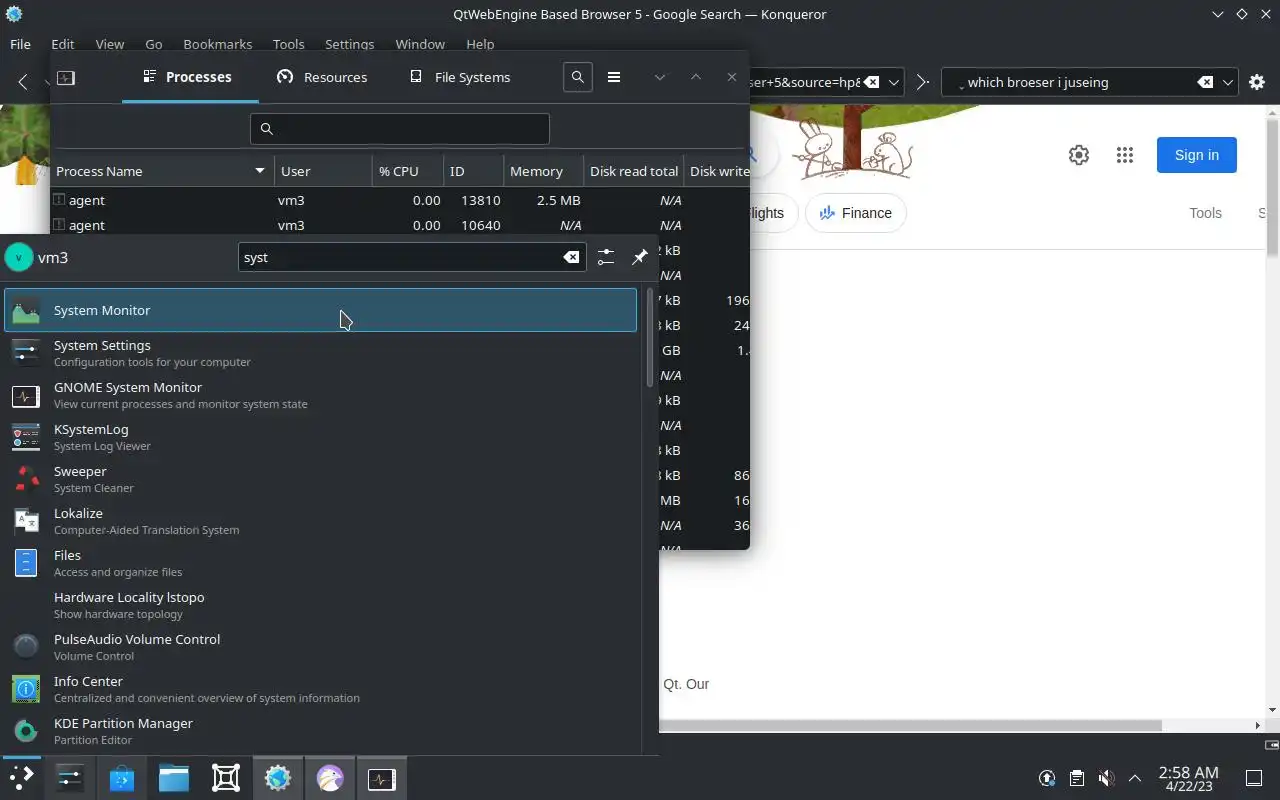1280x800 pixels.
Task: Pin the launcher open with pin icon
Action: pos(640,257)
